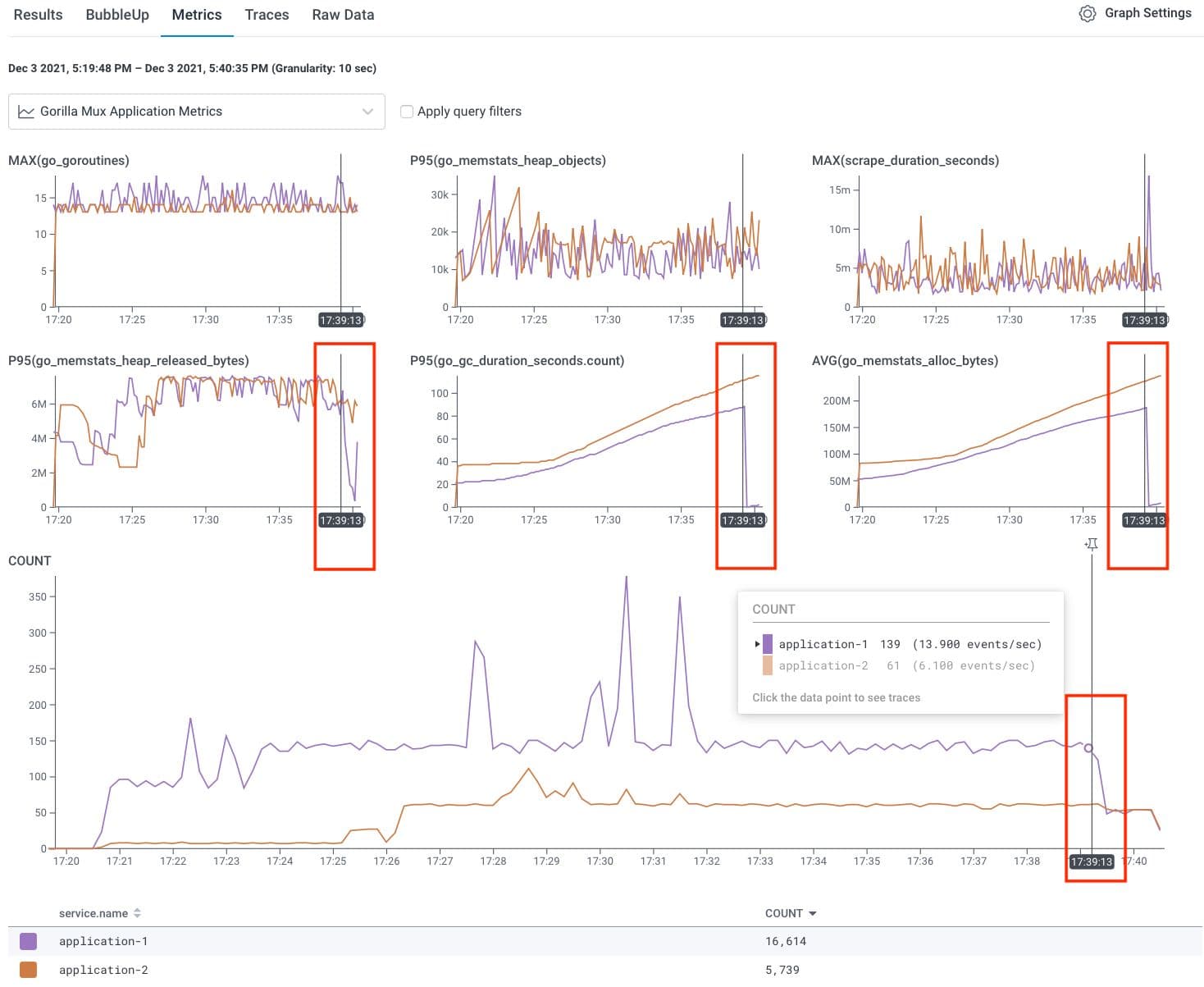
Task: Enable the Apply query filters checkbox
Action: tap(408, 111)
